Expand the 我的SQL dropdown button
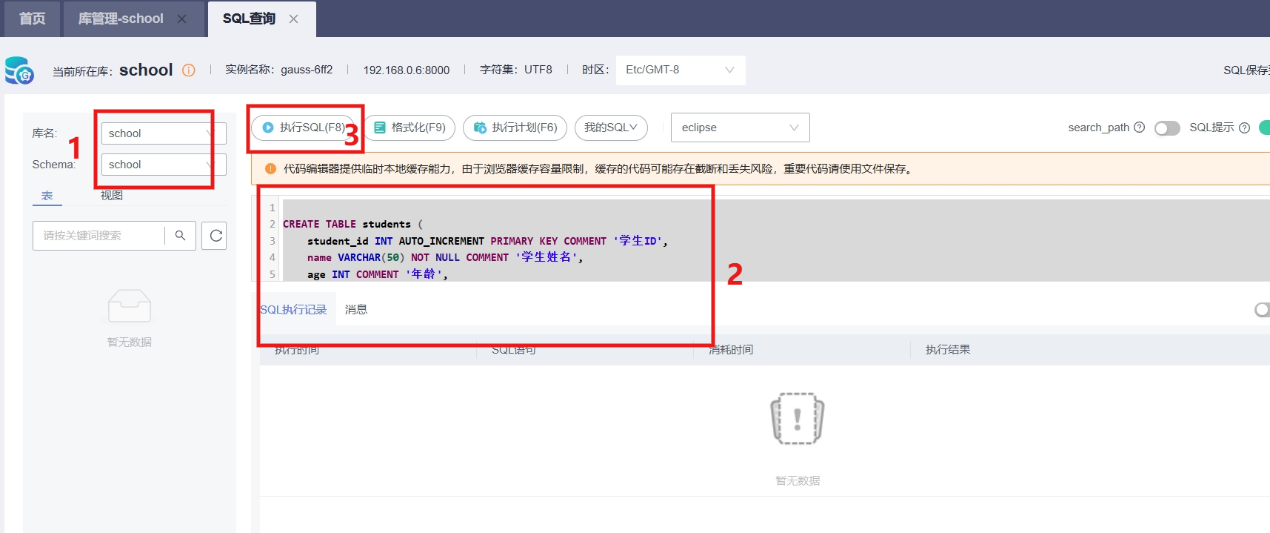 (x=611, y=128)
